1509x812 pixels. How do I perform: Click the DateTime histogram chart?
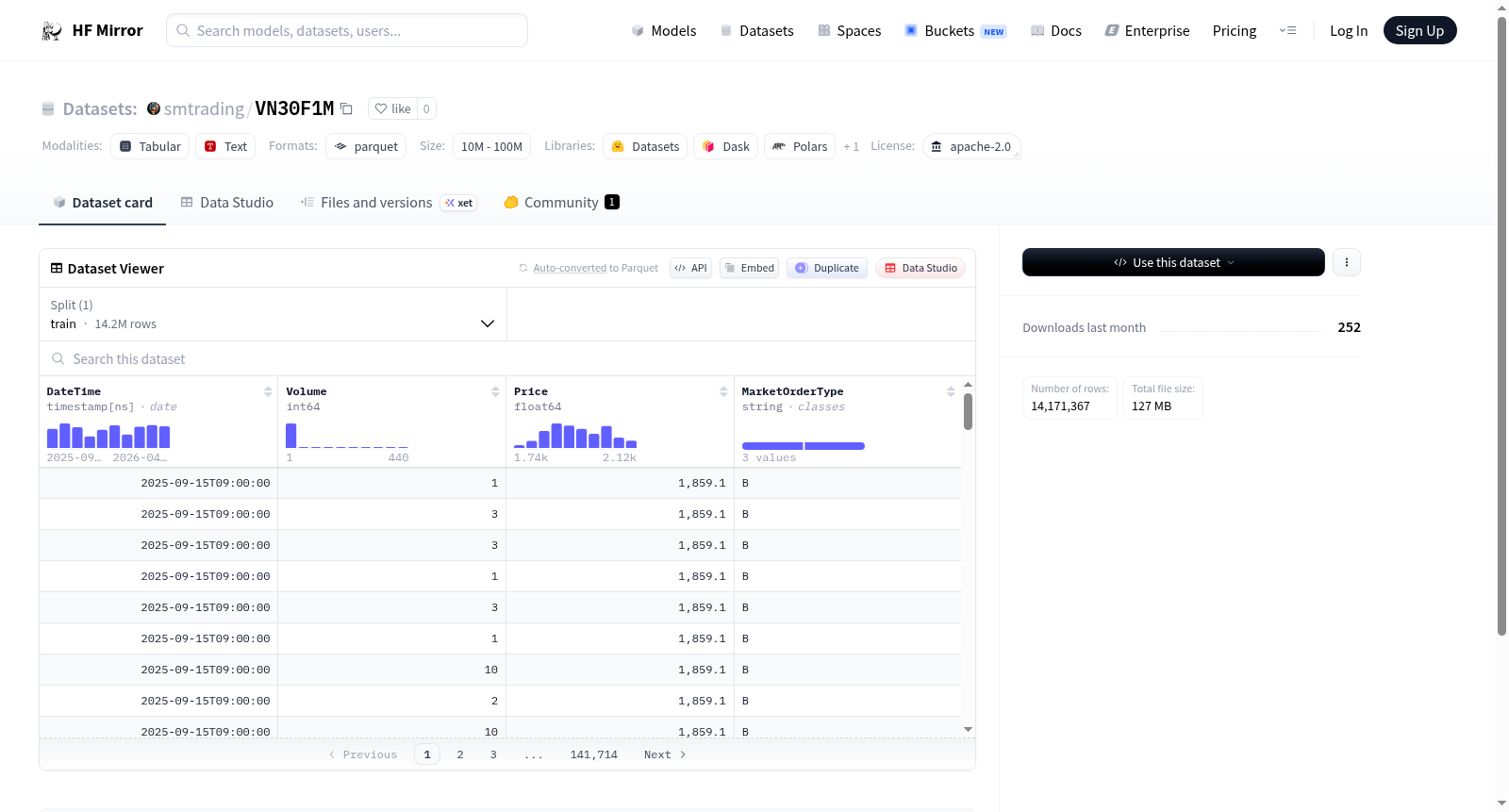coord(108,436)
